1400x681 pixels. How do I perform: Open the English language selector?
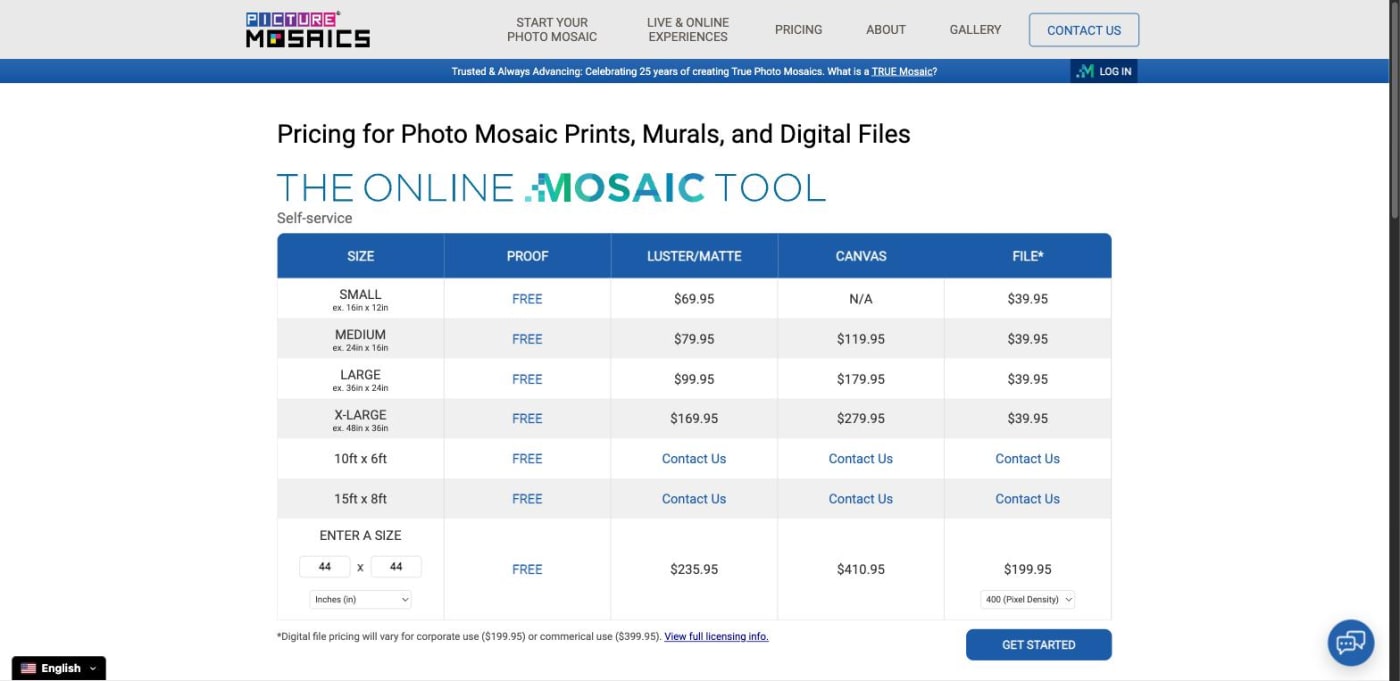59,668
